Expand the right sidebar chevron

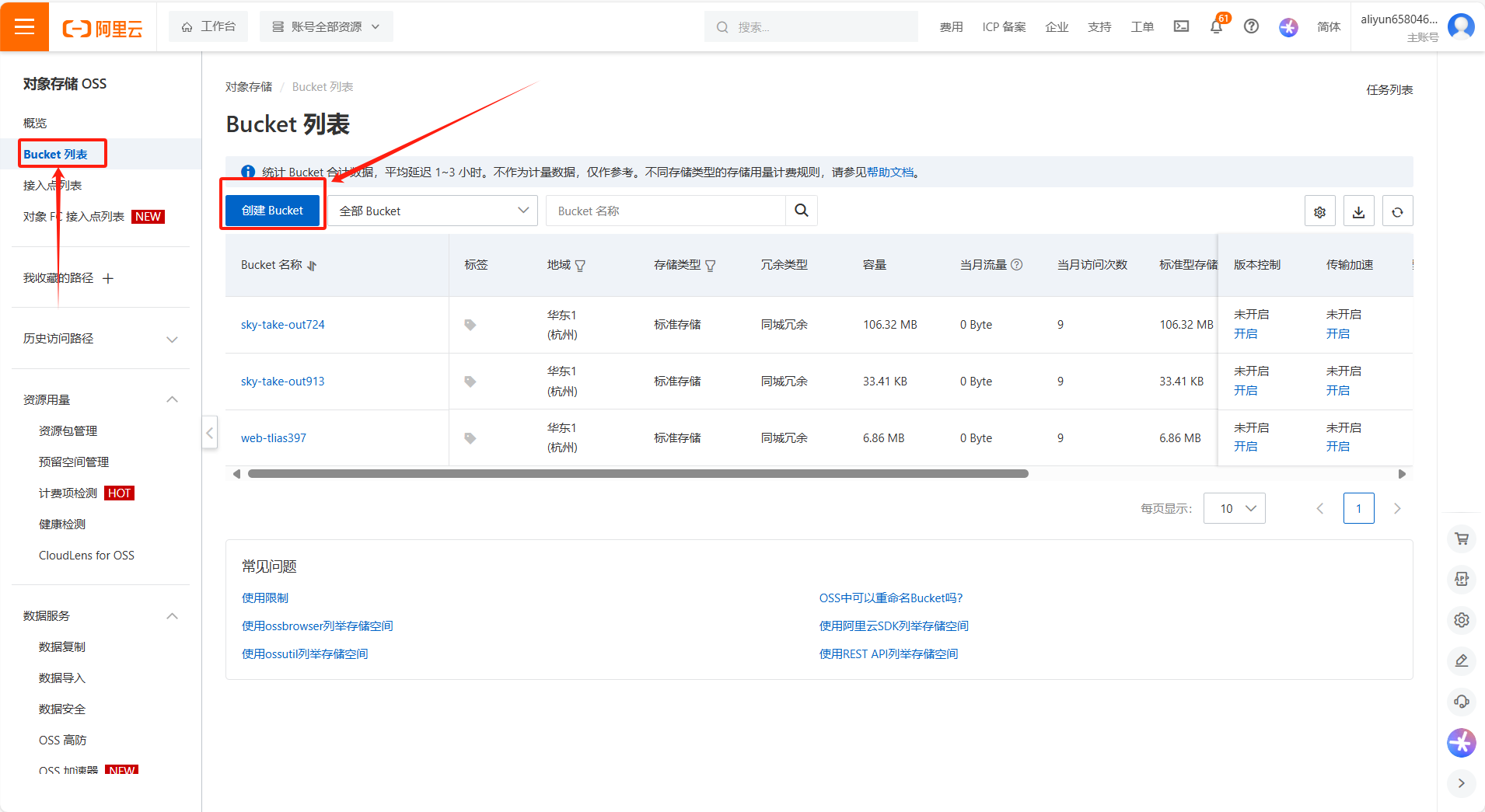coord(1462,783)
